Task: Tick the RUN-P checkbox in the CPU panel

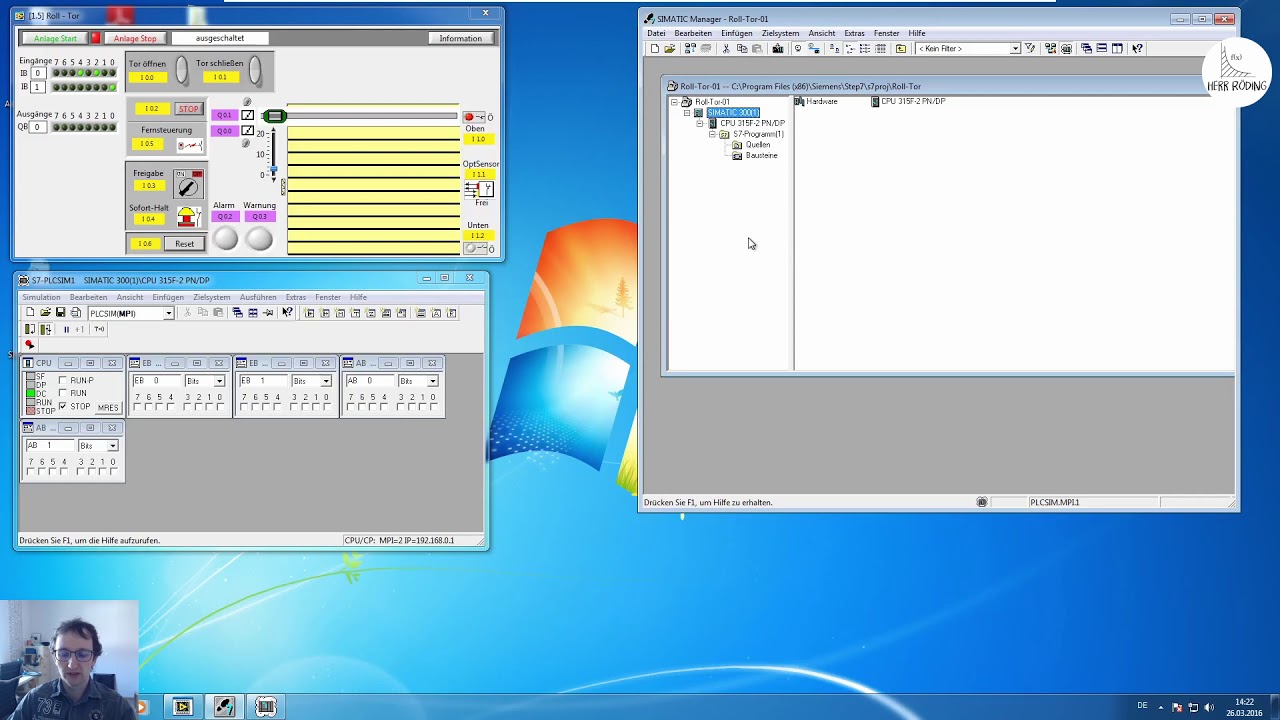Action: click(x=63, y=381)
